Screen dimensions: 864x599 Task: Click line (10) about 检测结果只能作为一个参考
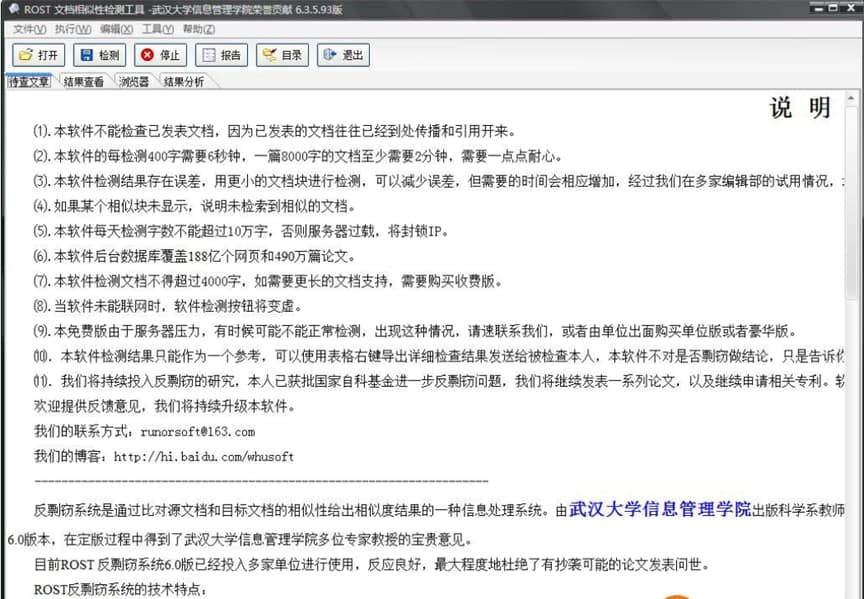click(x=439, y=357)
